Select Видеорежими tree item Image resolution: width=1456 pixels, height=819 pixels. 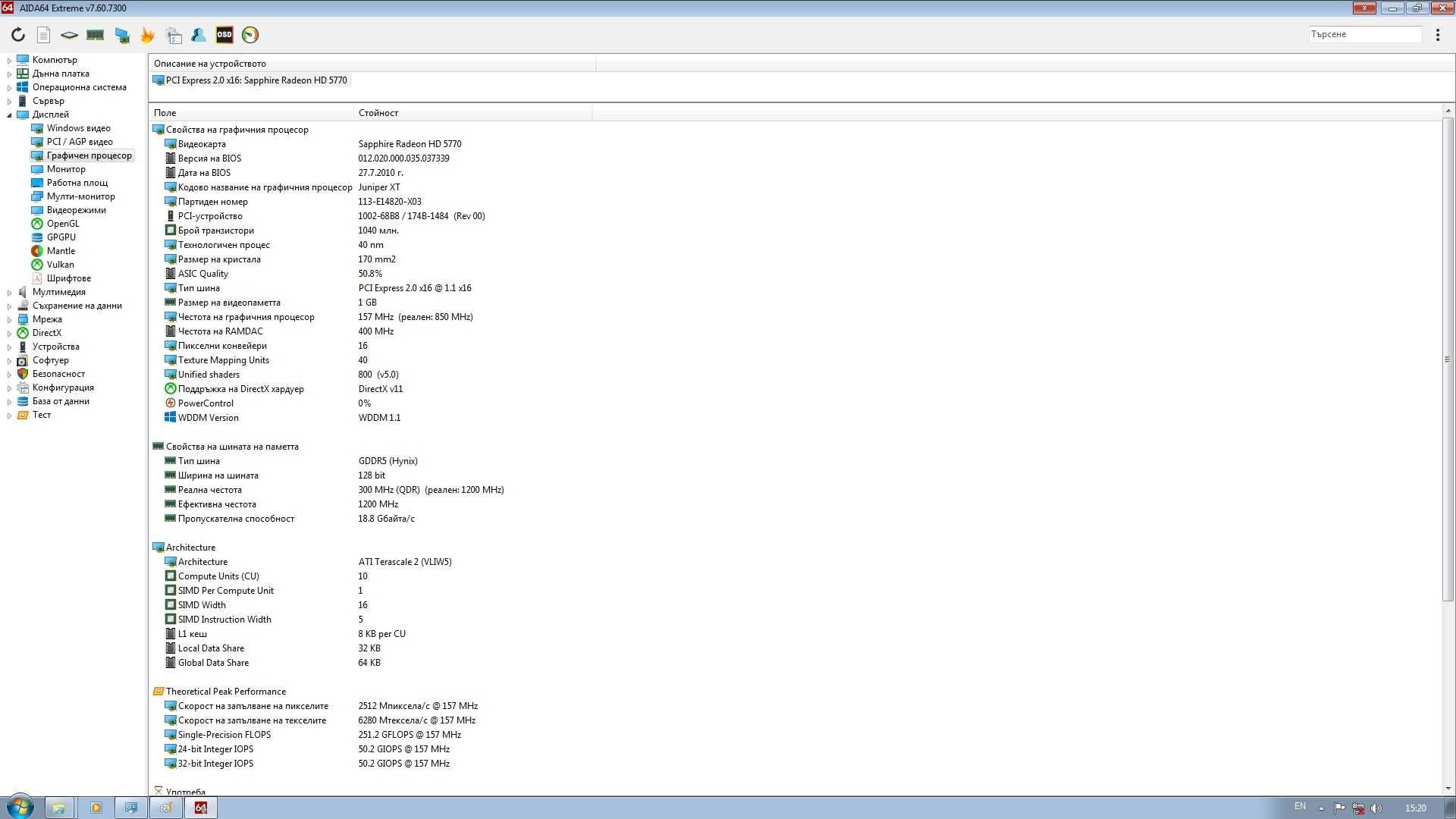[76, 210]
